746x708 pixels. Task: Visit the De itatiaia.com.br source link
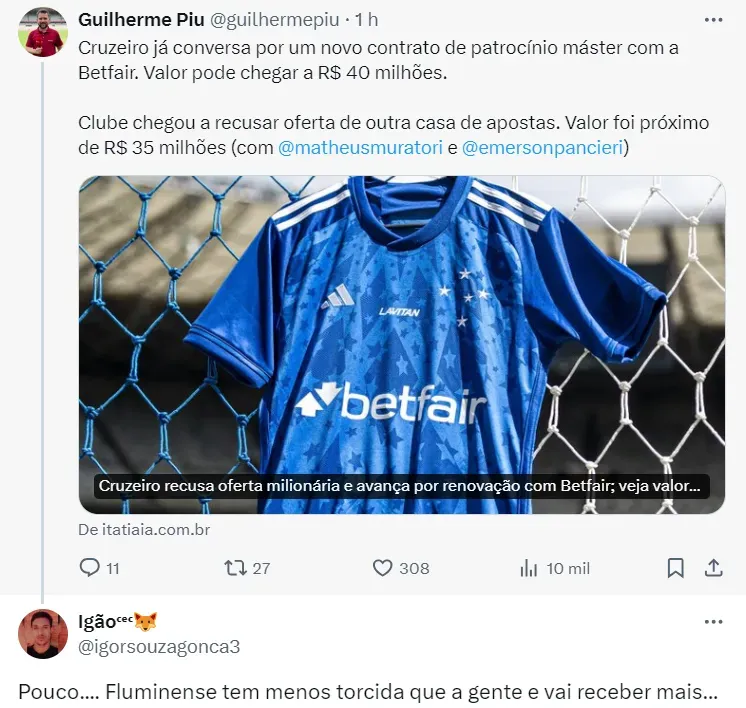(144, 530)
